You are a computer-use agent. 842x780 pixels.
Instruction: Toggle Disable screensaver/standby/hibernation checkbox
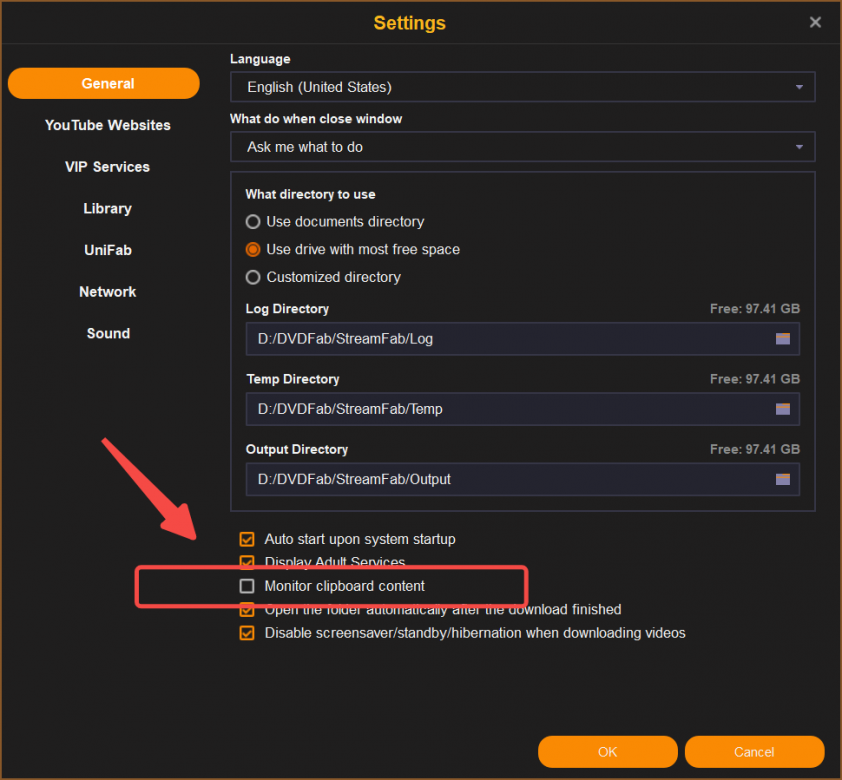pos(247,633)
